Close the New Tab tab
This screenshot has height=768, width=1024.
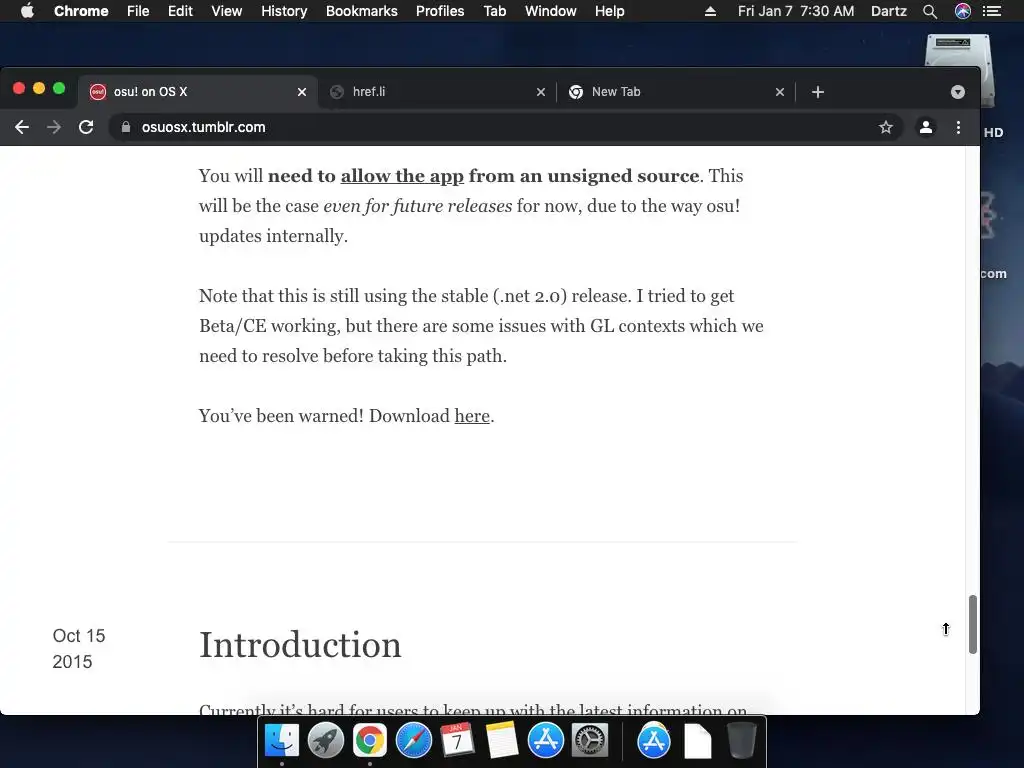[x=780, y=92]
